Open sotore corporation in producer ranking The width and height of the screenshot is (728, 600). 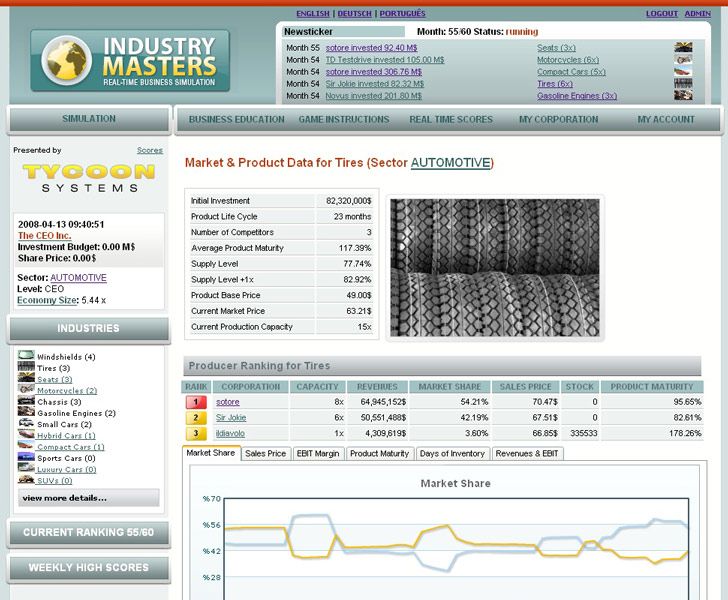coord(228,402)
